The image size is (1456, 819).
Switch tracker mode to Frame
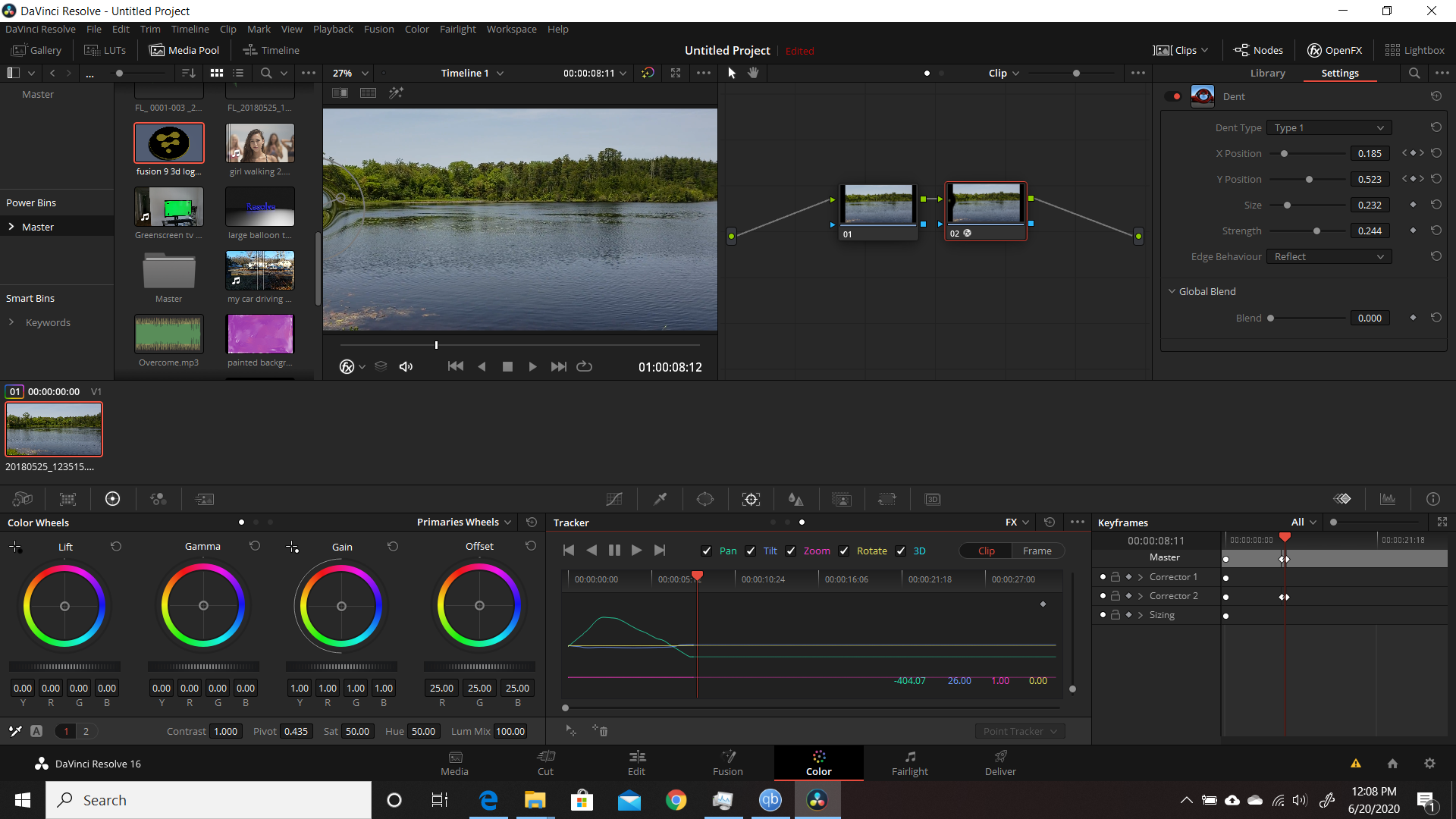pos(1037,551)
